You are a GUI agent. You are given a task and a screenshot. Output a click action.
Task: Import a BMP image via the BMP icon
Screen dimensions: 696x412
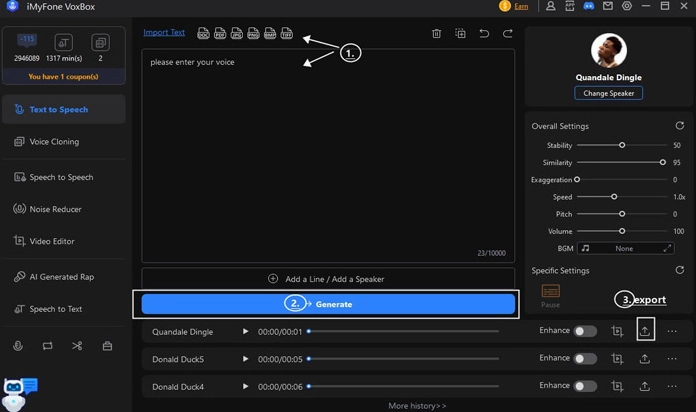pyautogui.click(x=270, y=33)
